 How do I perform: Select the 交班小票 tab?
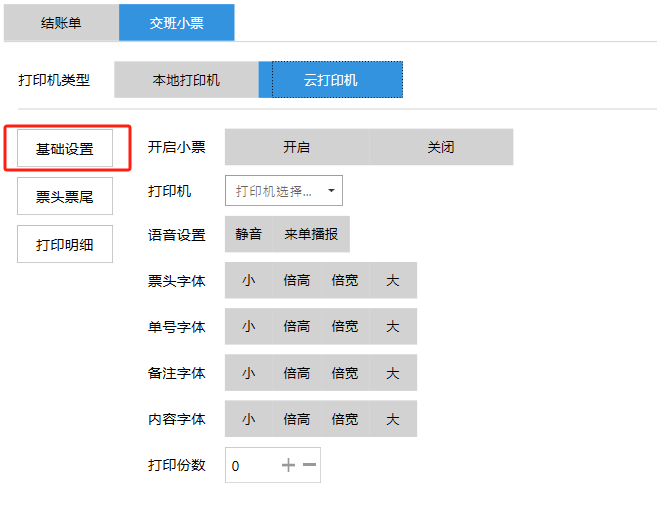coord(177,22)
